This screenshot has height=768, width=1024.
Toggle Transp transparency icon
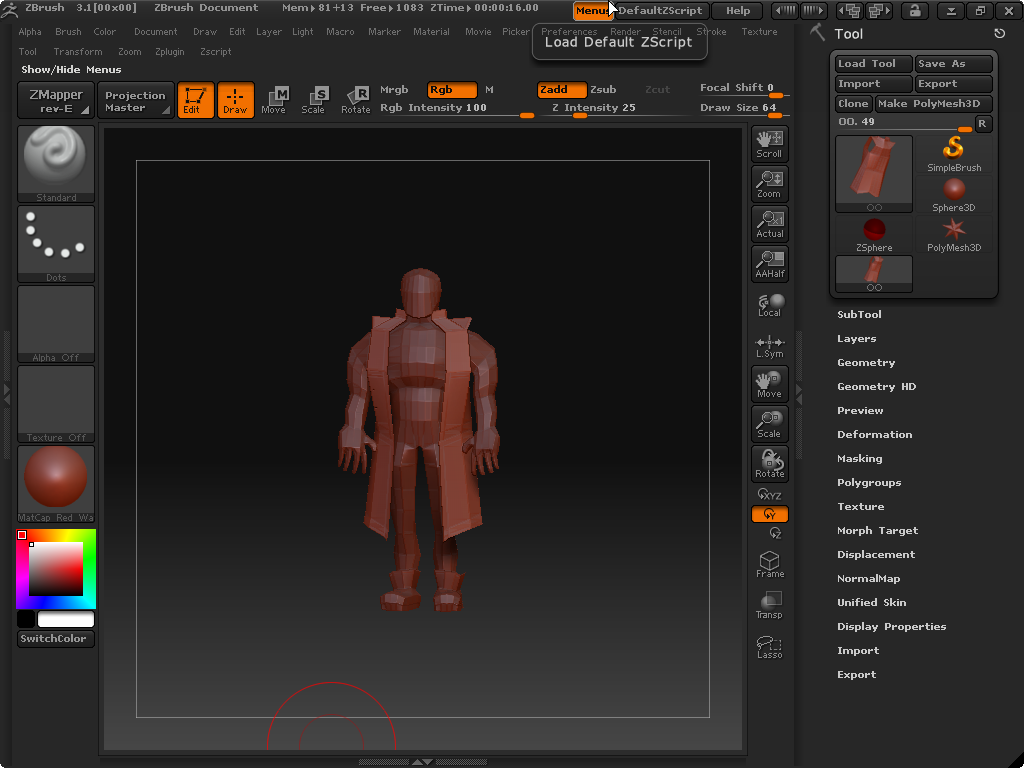[769, 605]
